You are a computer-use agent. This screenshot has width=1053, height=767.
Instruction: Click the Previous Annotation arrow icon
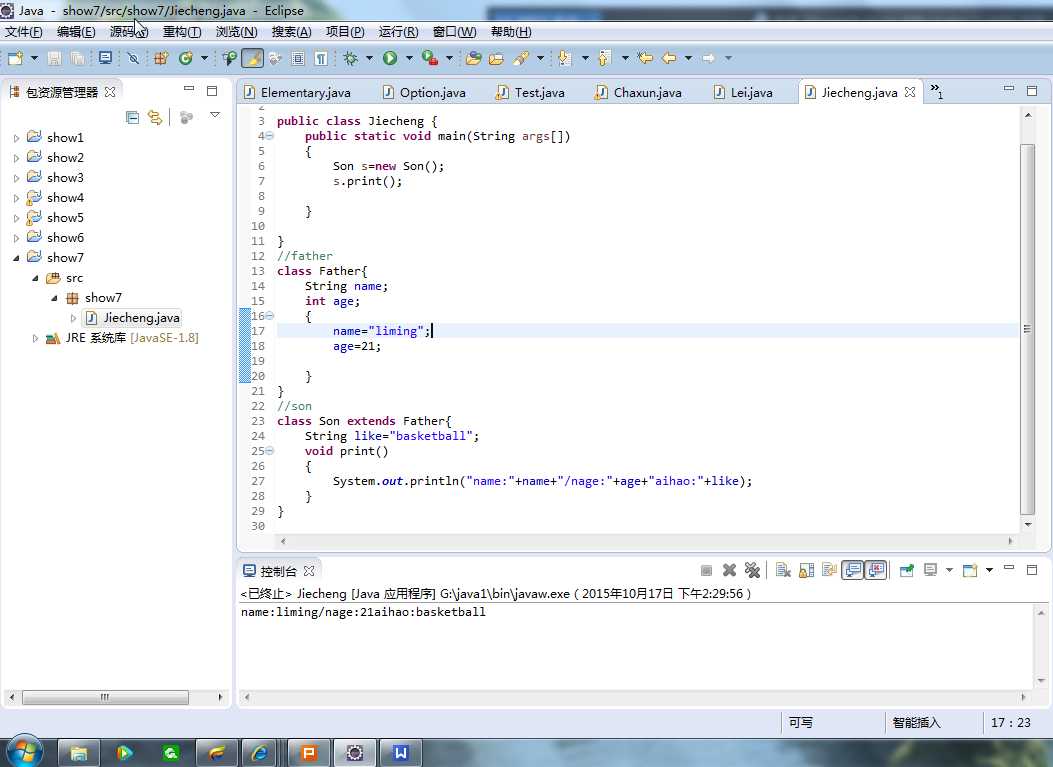click(604, 58)
